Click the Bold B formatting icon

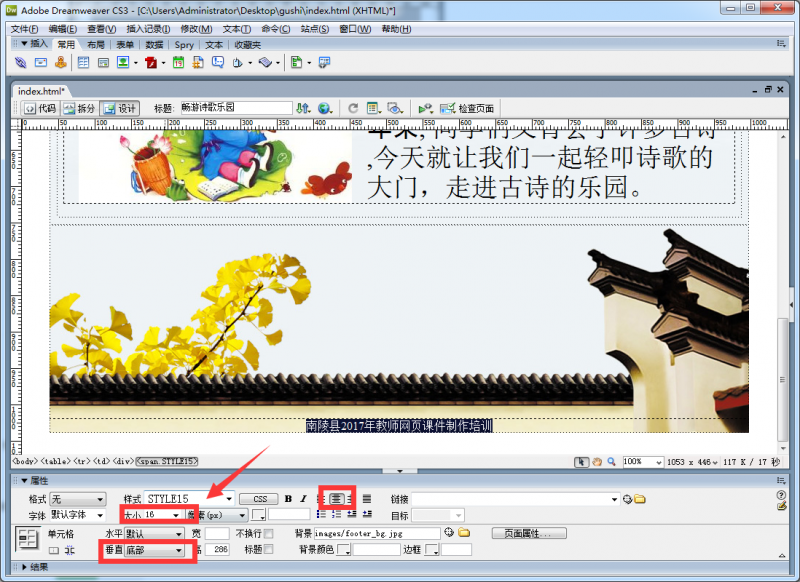288,499
